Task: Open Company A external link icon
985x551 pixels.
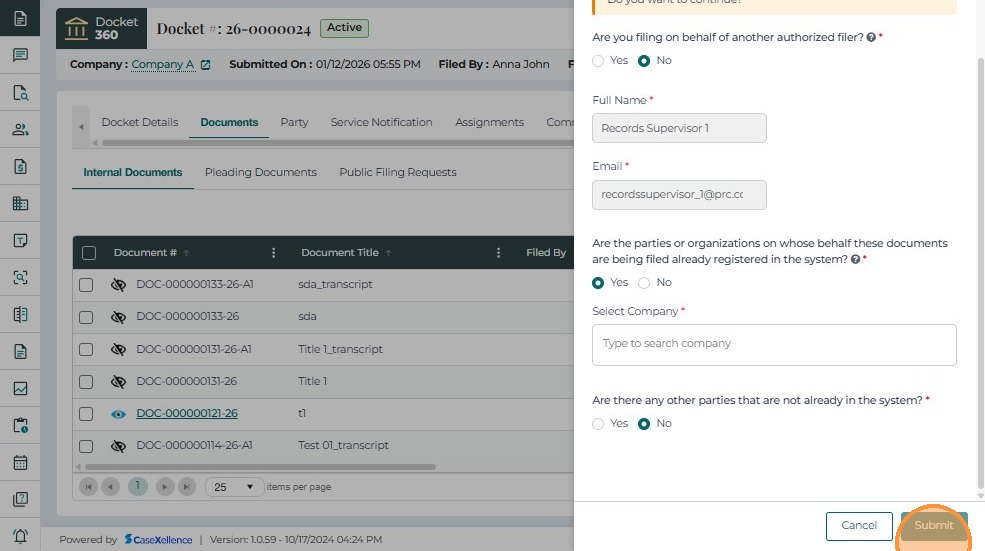Action: (206, 65)
